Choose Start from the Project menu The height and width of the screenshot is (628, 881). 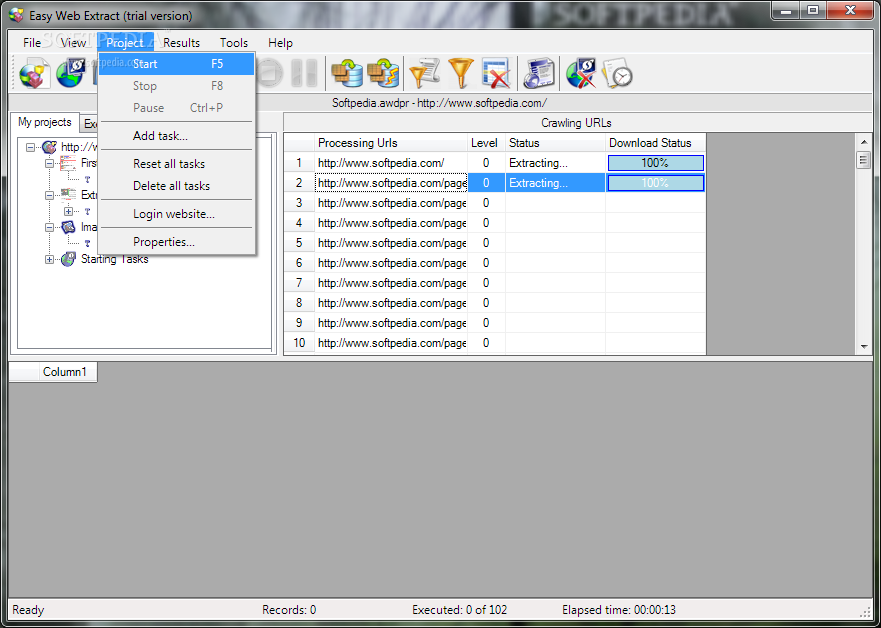click(176, 64)
